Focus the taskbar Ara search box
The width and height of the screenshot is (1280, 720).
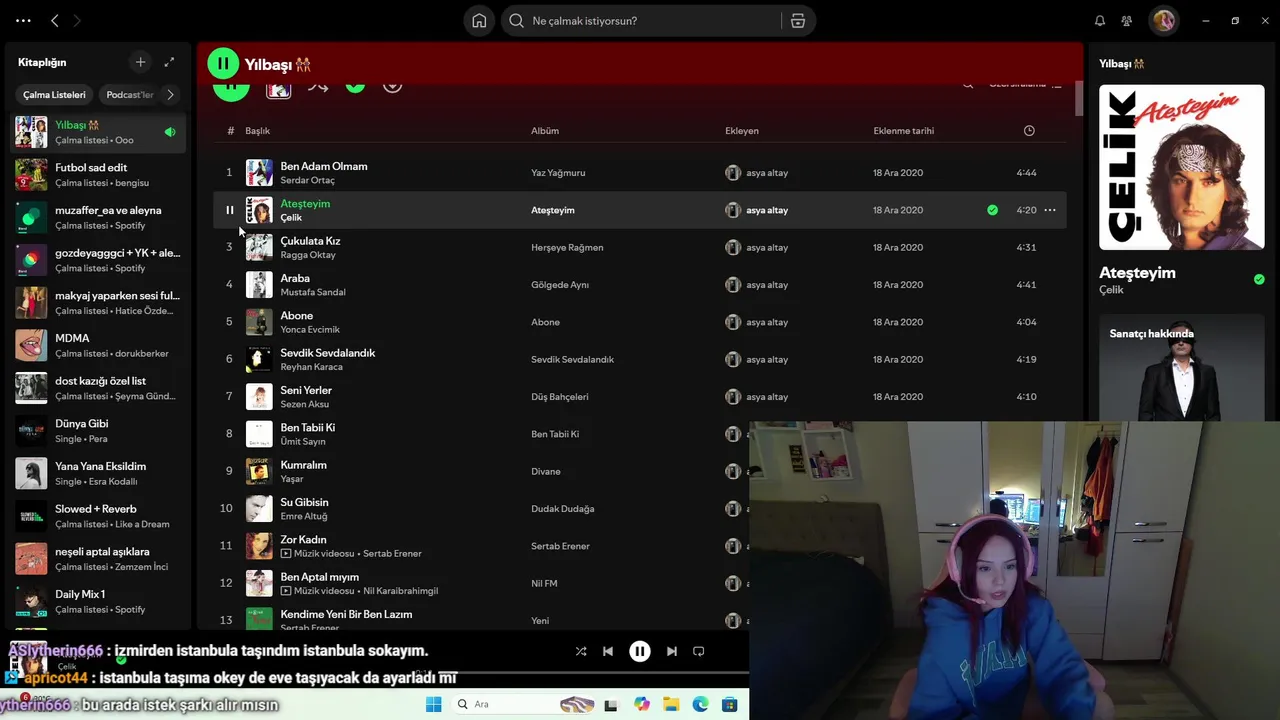[x=523, y=704]
